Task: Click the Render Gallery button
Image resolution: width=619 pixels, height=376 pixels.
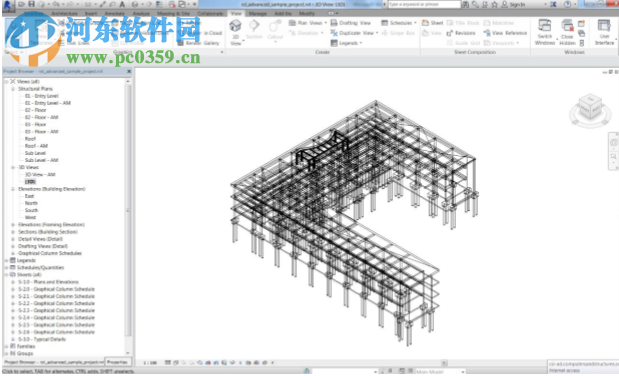Action: 199,43
